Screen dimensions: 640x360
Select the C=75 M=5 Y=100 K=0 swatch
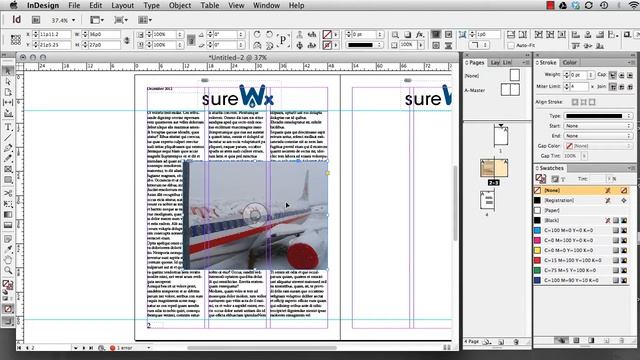(582, 270)
